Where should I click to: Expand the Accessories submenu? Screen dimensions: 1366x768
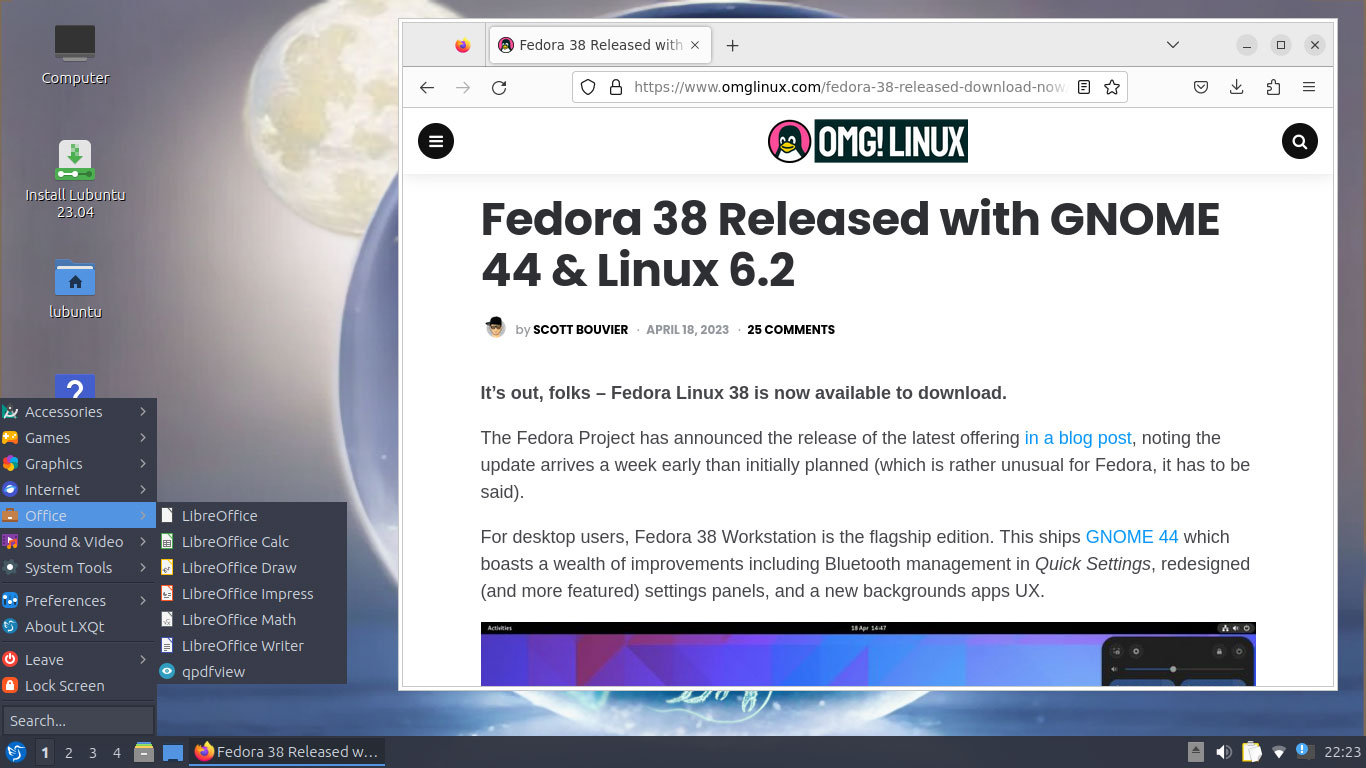pos(78,412)
